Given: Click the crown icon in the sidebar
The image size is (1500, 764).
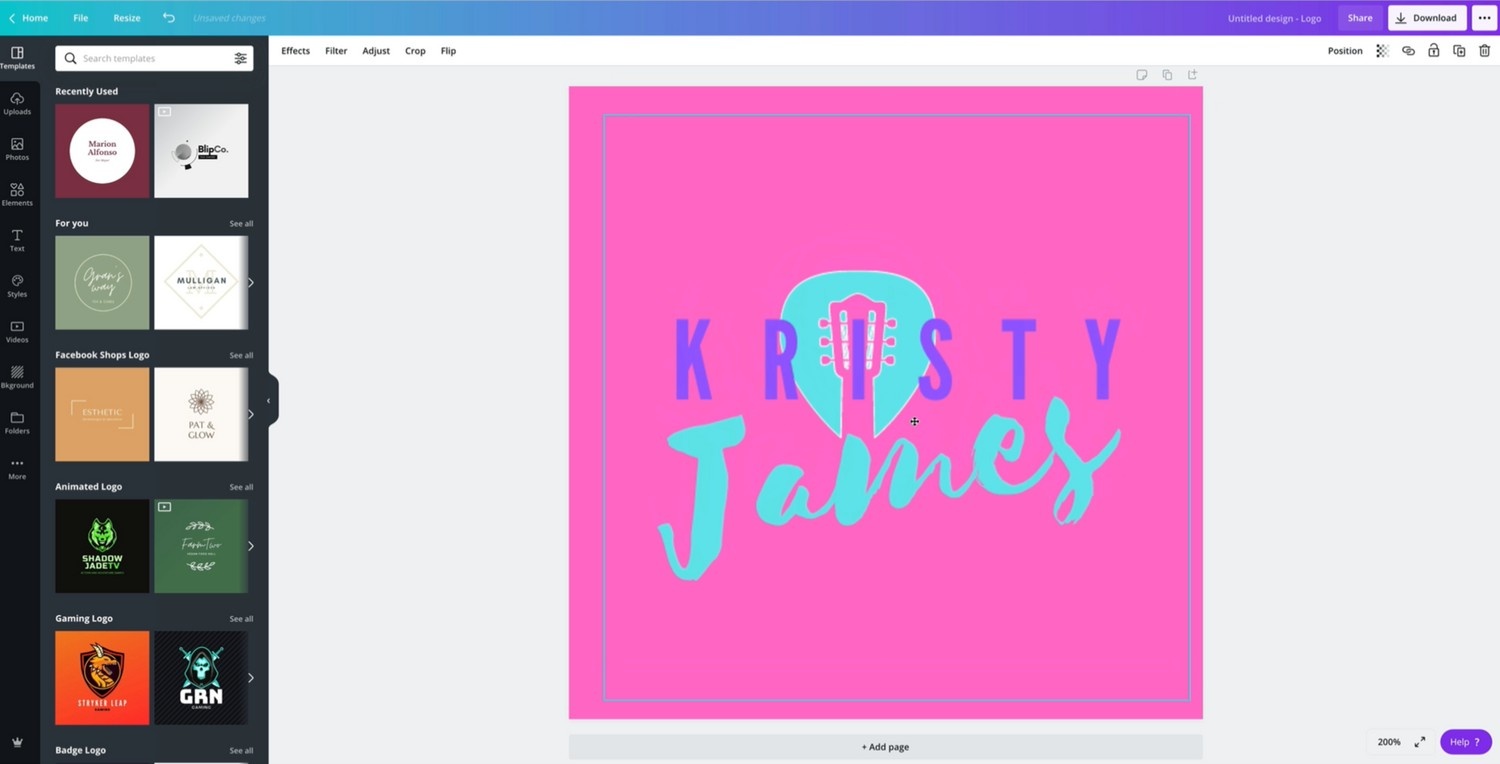Looking at the screenshot, I should coord(17,742).
